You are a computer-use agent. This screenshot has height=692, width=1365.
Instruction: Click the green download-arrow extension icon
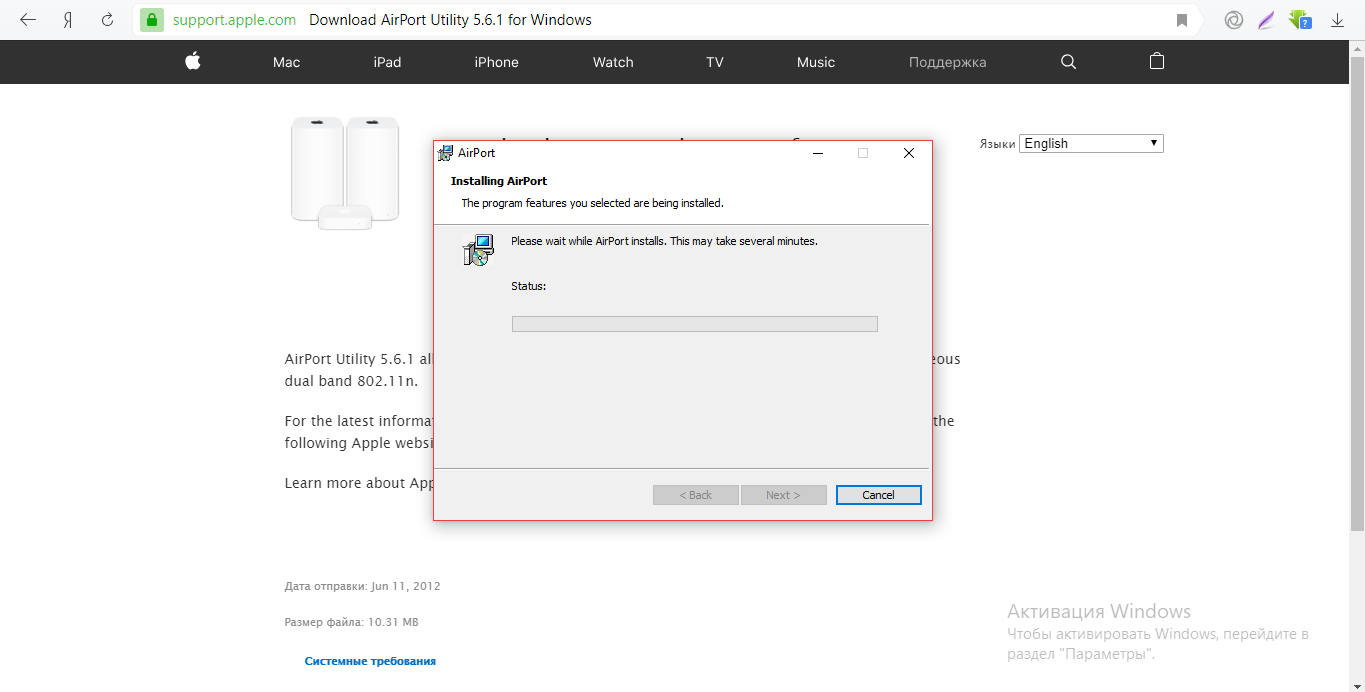tap(1299, 20)
